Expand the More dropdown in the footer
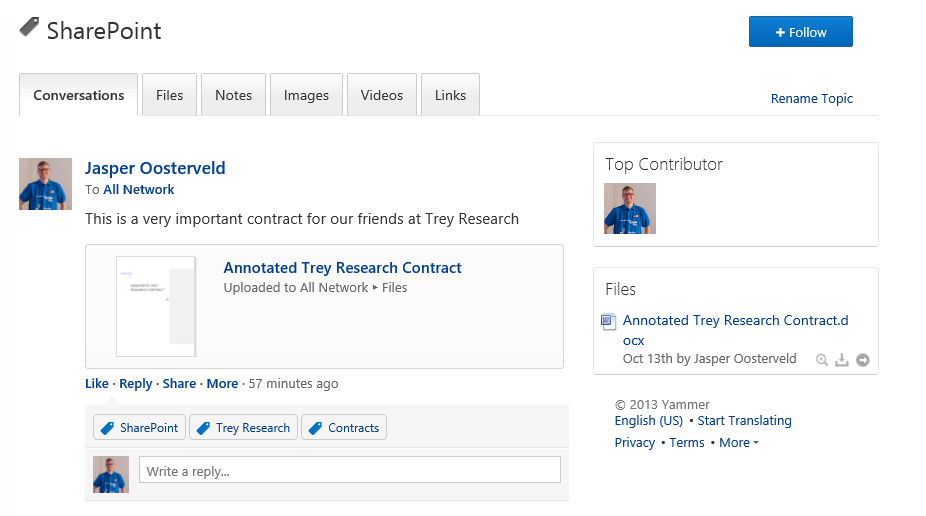 click(x=739, y=443)
